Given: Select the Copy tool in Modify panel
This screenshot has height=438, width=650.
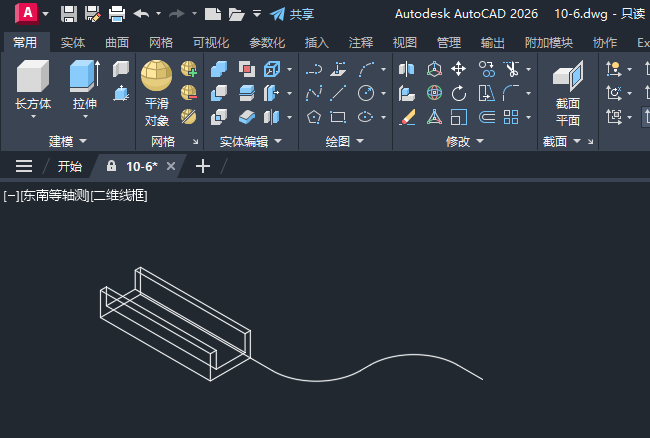Looking at the screenshot, I should tap(486, 69).
